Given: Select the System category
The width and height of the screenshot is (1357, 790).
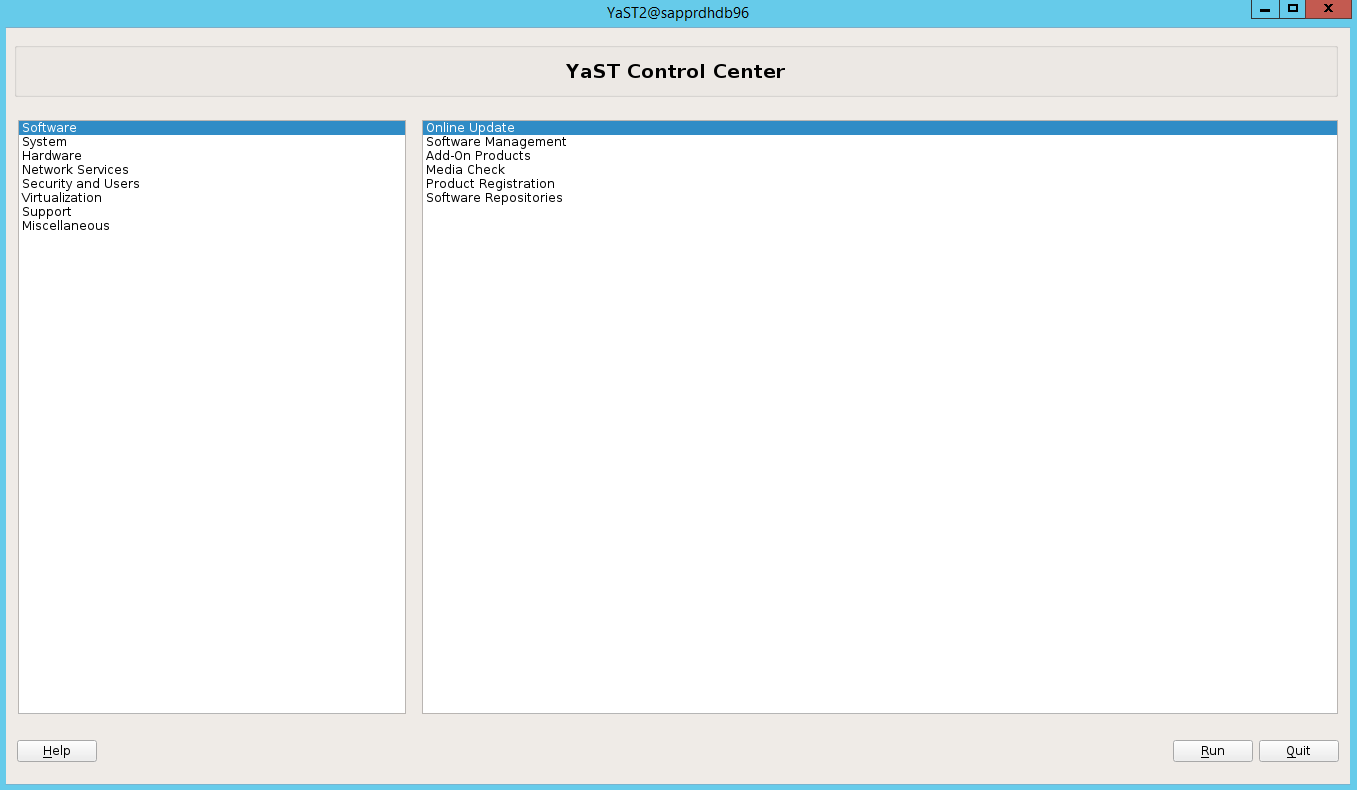Looking at the screenshot, I should 212,142.
